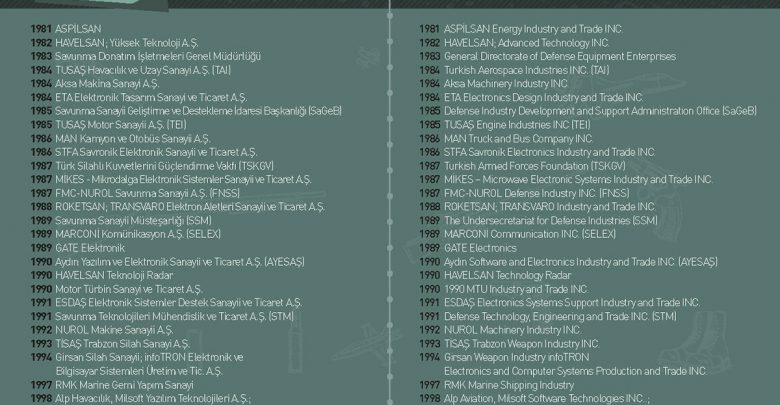Select 'MARCONI Communication INC. (SELEX)'
The width and height of the screenshot is (780, 405).
[x=530, y=234]
